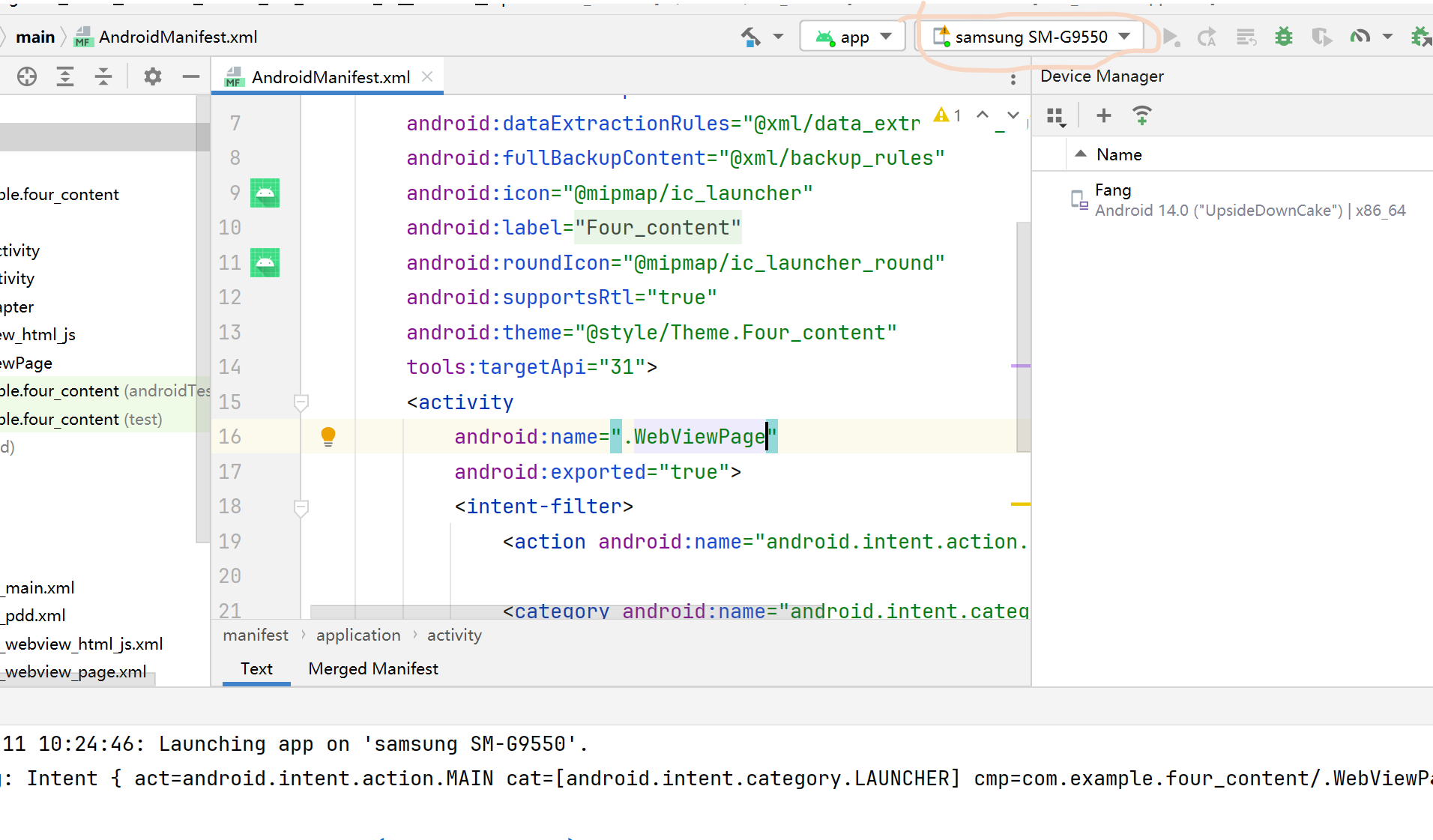
Task: Click the Make Project hammer icon
Action: (751, 37)
